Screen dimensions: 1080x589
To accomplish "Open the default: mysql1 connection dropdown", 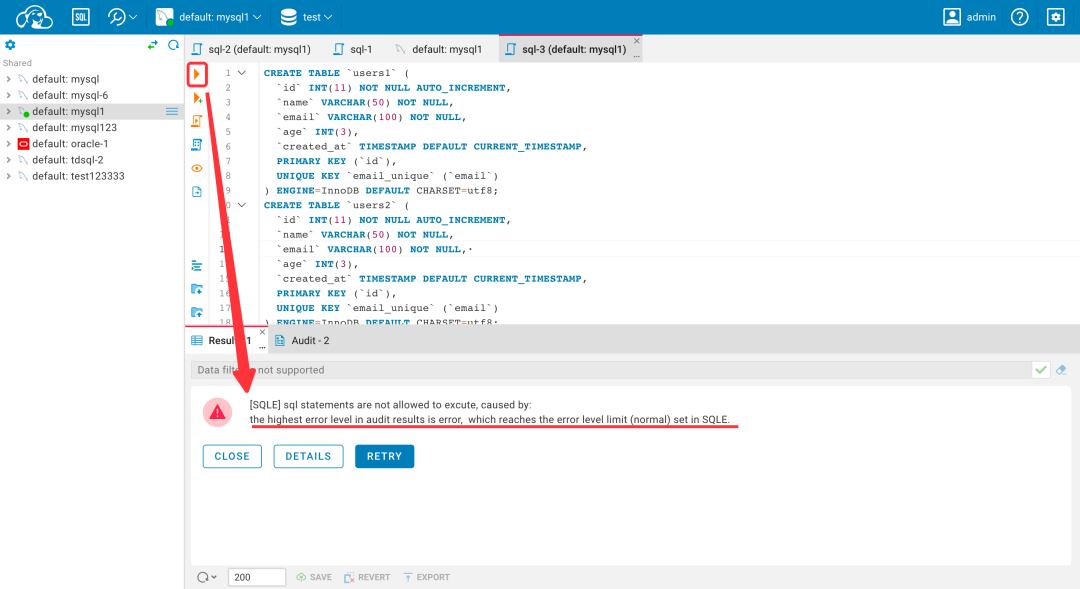I will point(210,16).
